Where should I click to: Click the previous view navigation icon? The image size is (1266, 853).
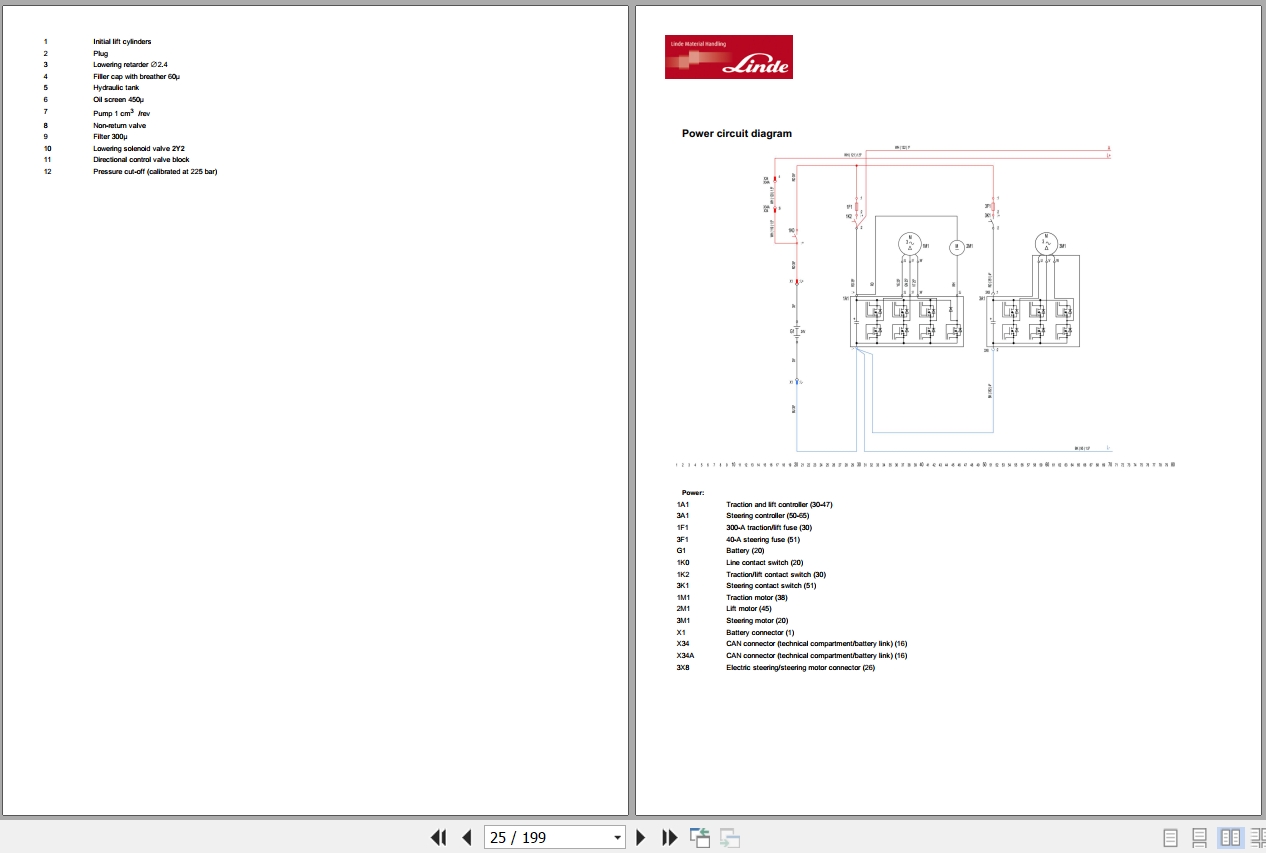[x=700, y=838]
